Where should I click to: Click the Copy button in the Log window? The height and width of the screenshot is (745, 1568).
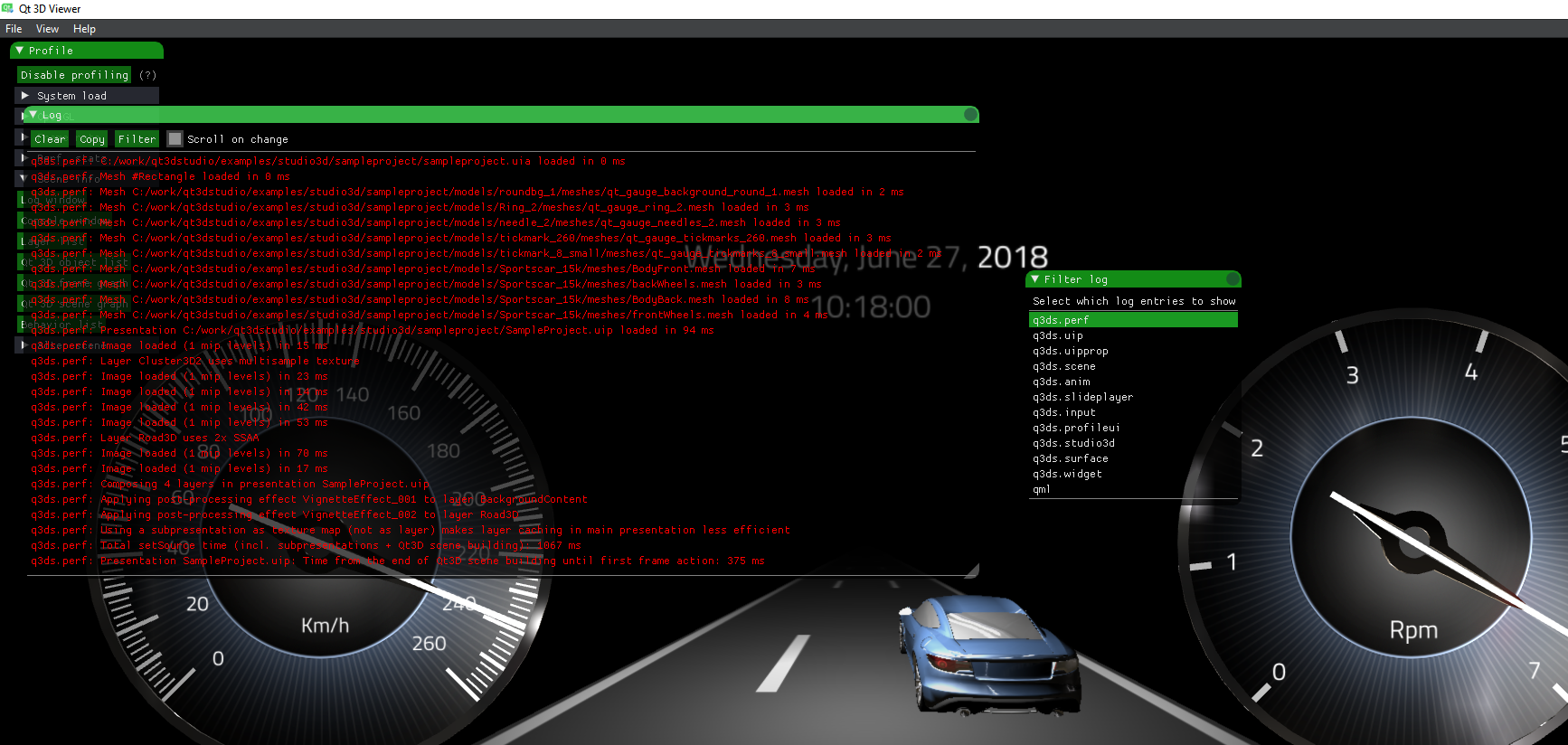(91, 139)
